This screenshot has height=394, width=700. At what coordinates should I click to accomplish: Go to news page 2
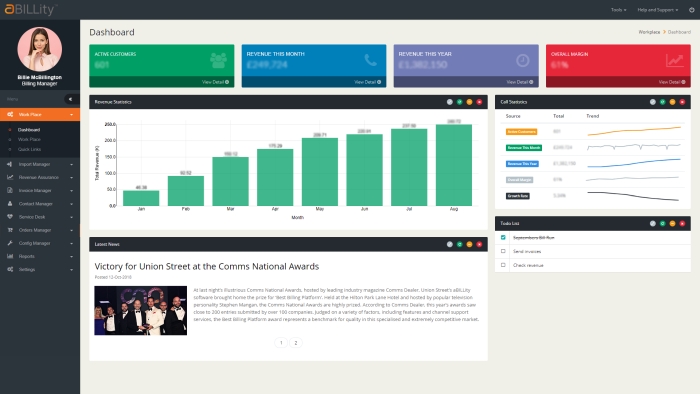296,343
